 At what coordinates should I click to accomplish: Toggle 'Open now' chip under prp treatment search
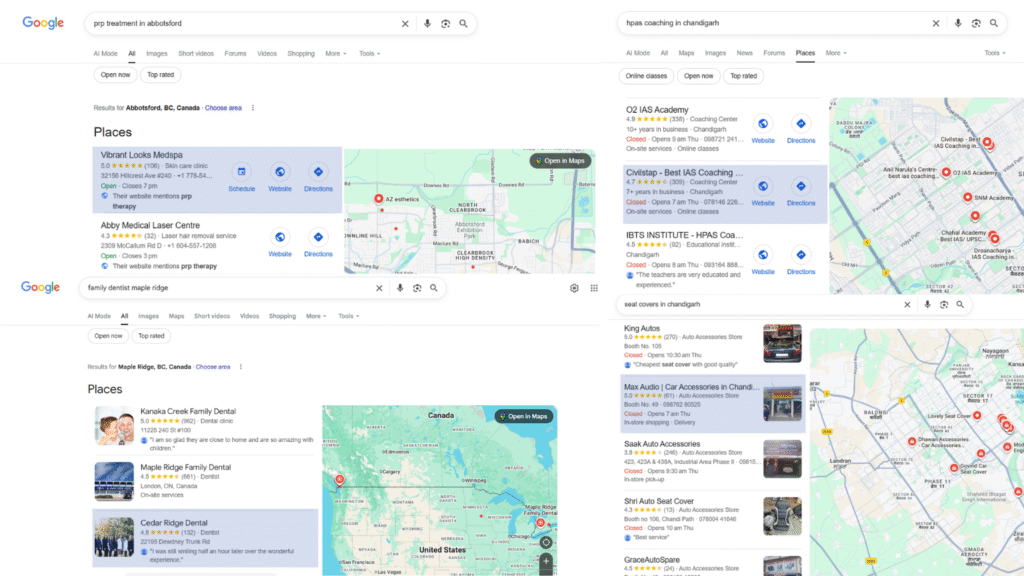(x=115, y=75)
